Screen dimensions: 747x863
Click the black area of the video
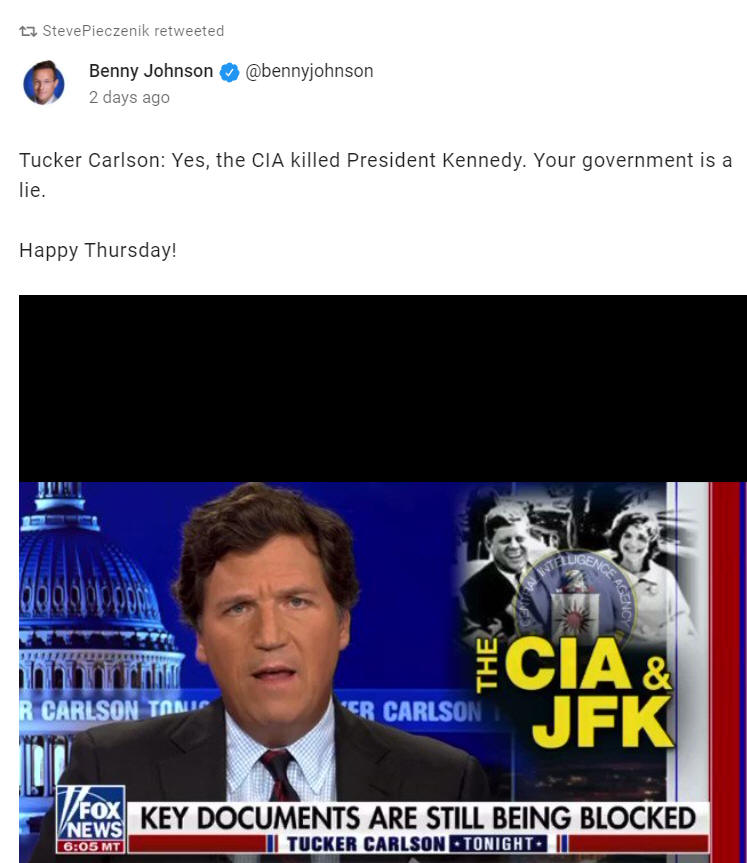[383, 389]
